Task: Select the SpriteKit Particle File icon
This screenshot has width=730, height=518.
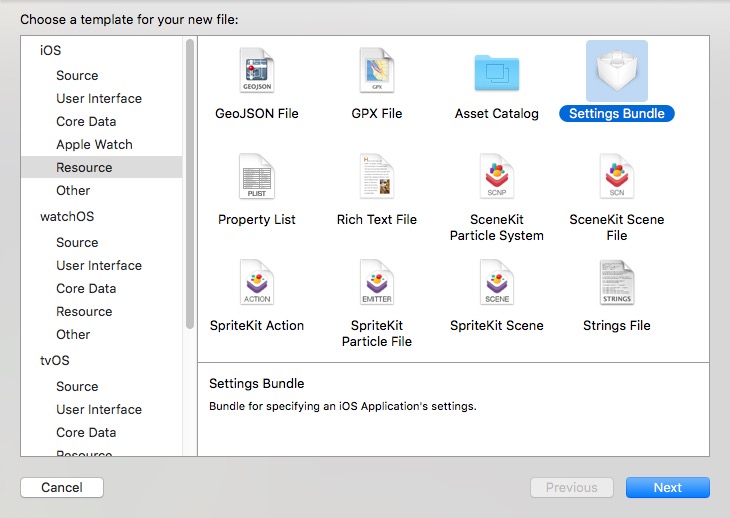Action: (x=377, y=283)
